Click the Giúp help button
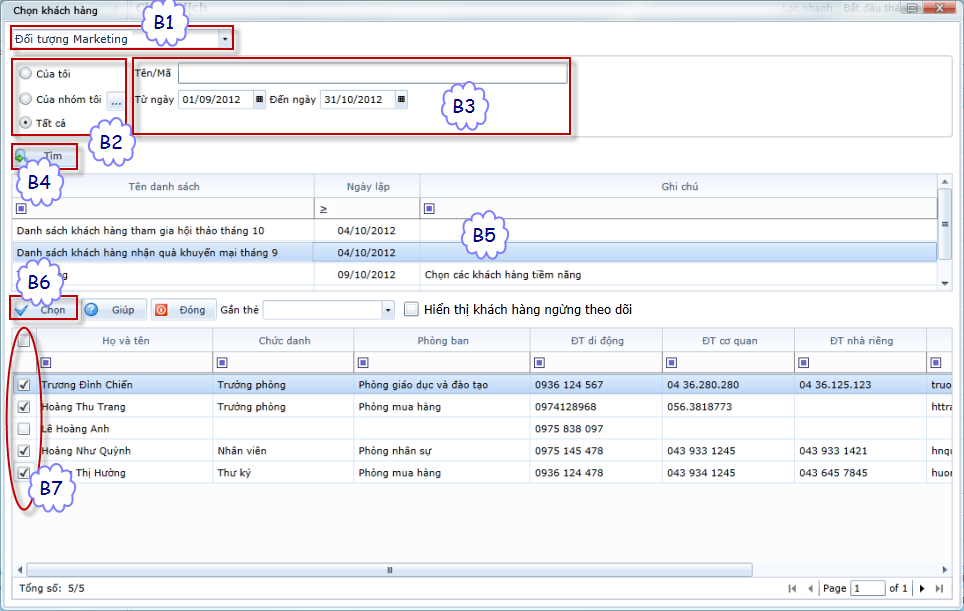This screenshot has height=611, width=964. pyautogui.click(x=113, y=310)
